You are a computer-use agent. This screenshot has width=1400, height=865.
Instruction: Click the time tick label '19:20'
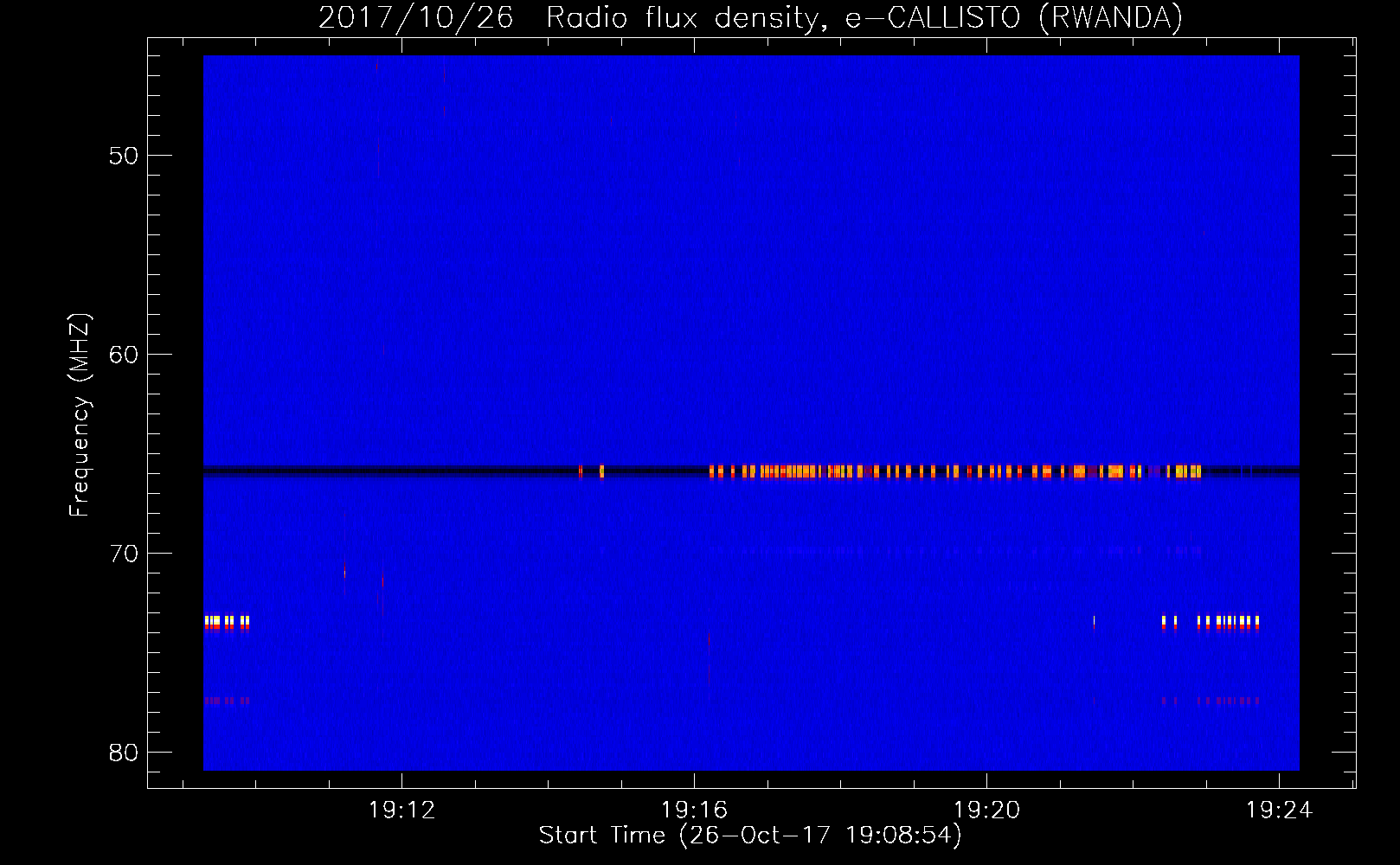point(986,811)
